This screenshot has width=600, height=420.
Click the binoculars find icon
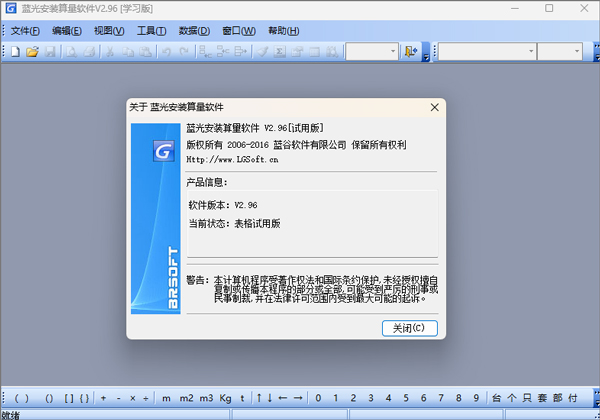(332, 52)
